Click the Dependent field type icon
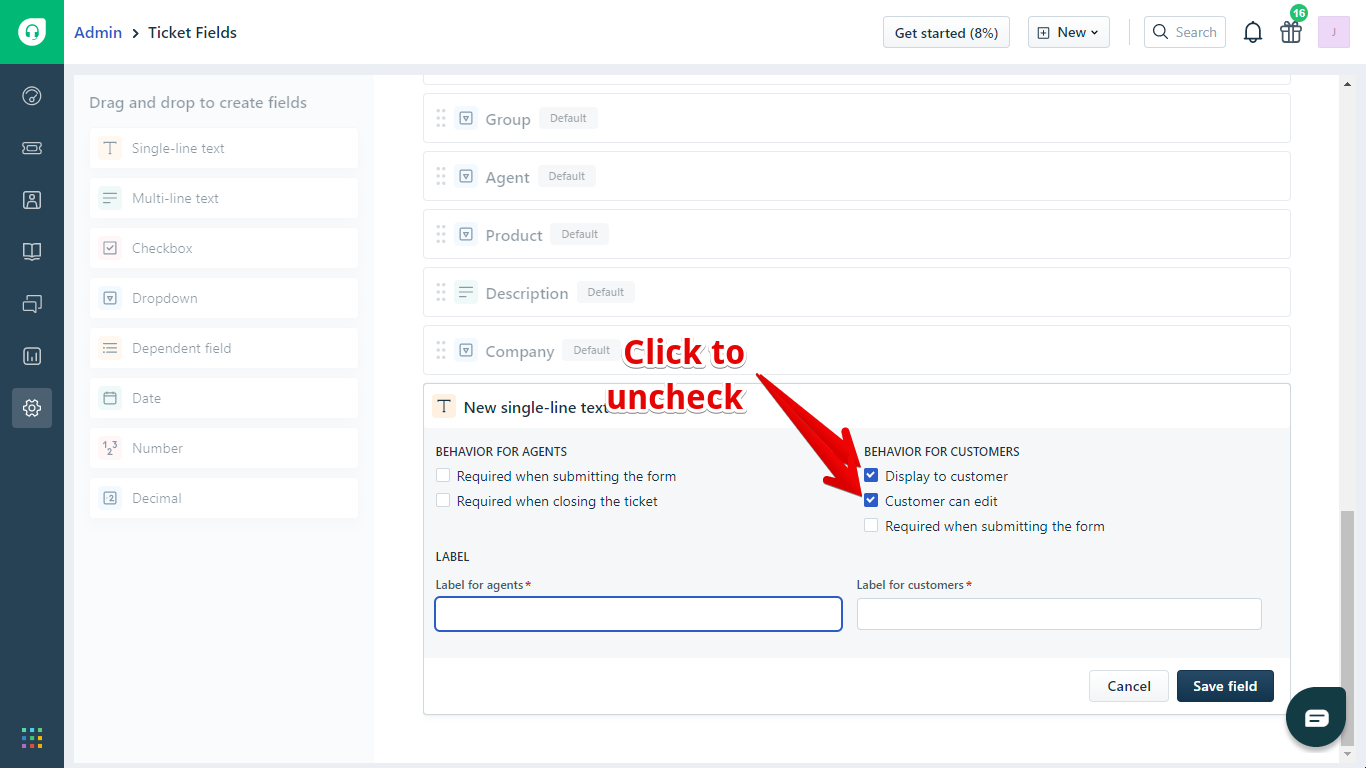This screenshot has width=1366, height=768. pyautogui.click(x=110, y=348)
